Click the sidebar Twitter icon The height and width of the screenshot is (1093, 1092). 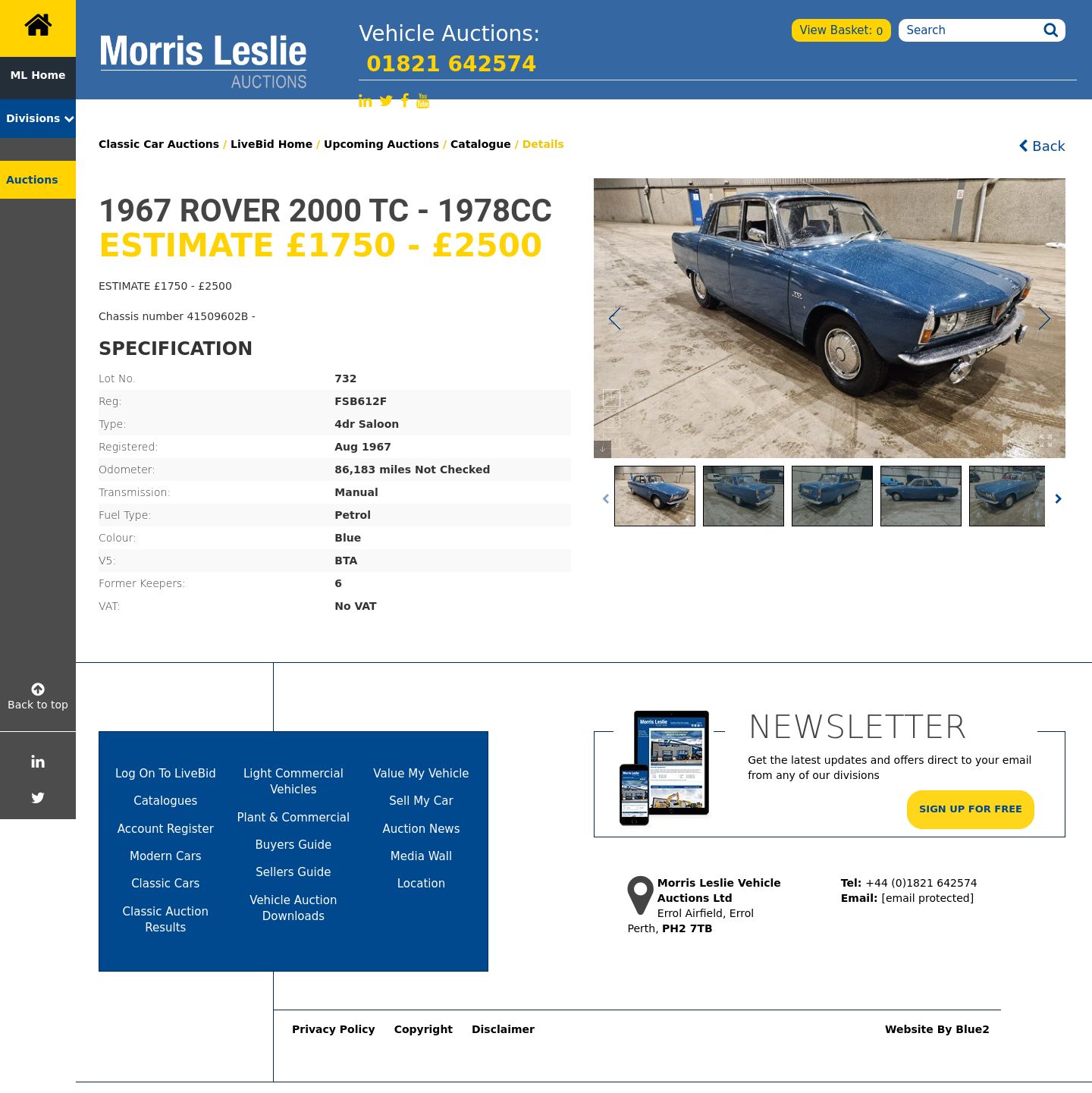[x=38, y=797]
